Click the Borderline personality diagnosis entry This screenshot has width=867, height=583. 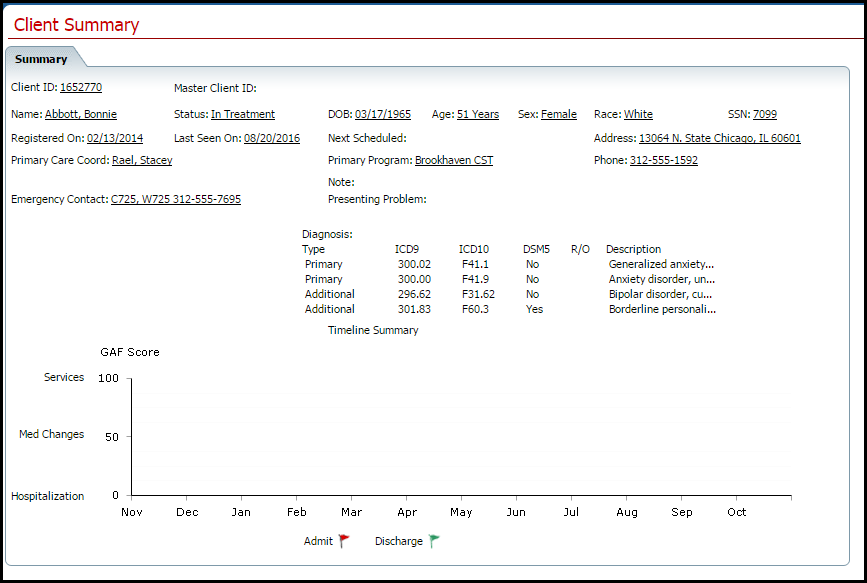pyautogui.click(x=662, y=309)
